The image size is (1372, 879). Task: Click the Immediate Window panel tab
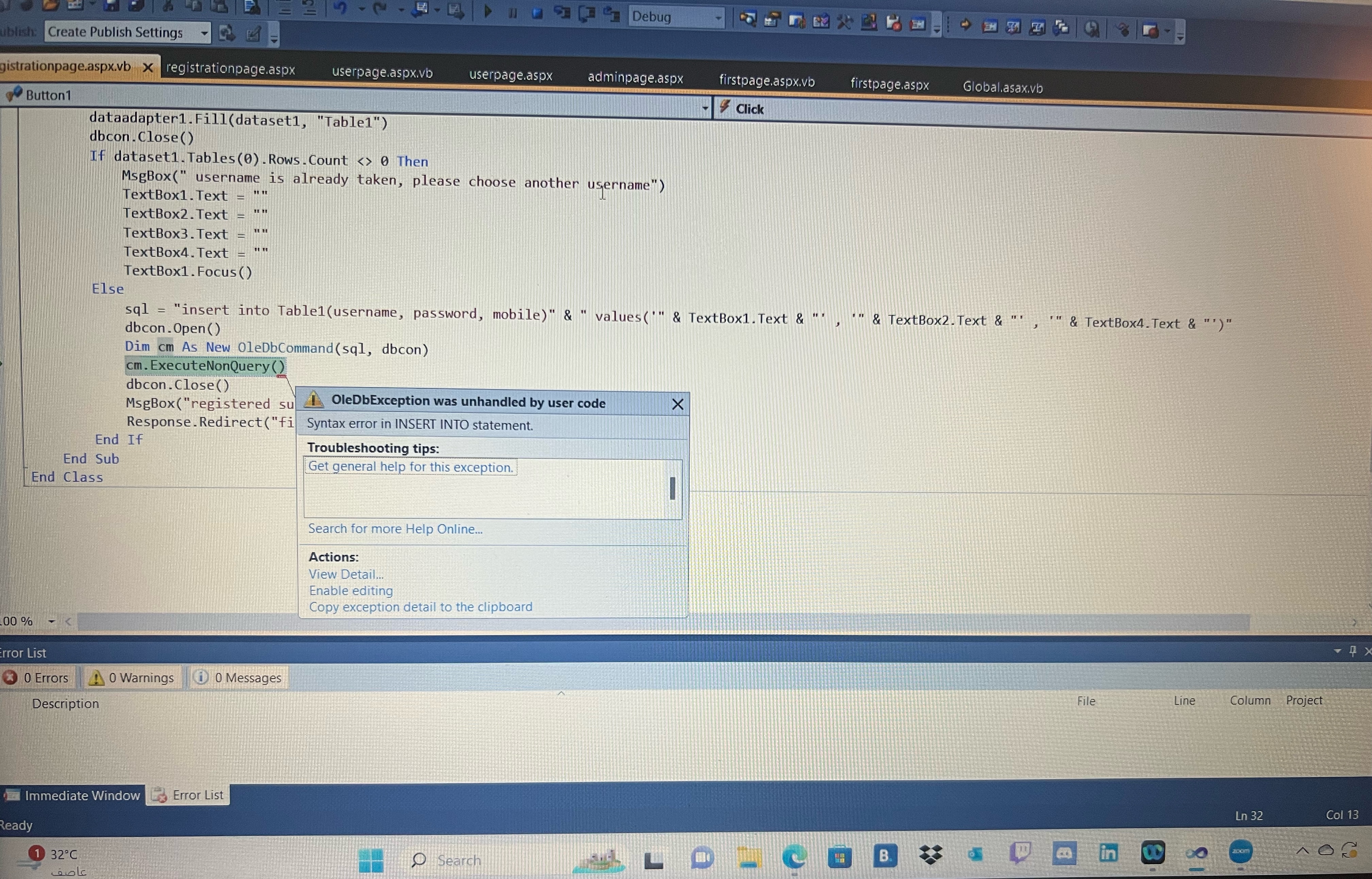pyautogui.click(x=82, y=795)
